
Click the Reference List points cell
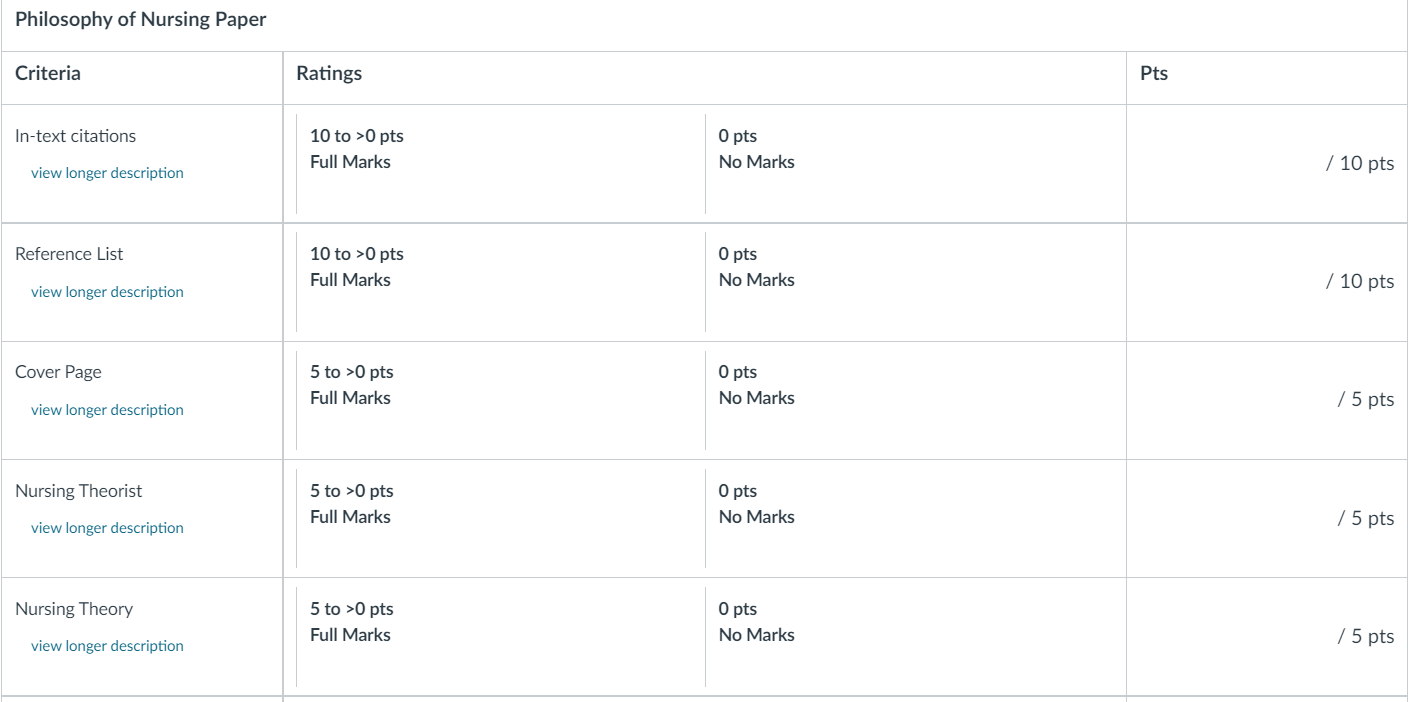(x=1267, y=282)
